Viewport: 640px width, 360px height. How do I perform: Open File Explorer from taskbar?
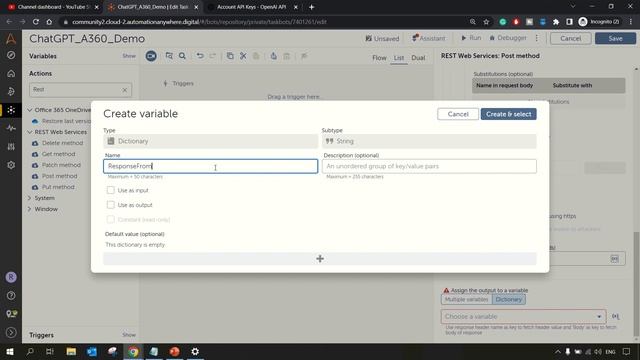click(71, 351)
